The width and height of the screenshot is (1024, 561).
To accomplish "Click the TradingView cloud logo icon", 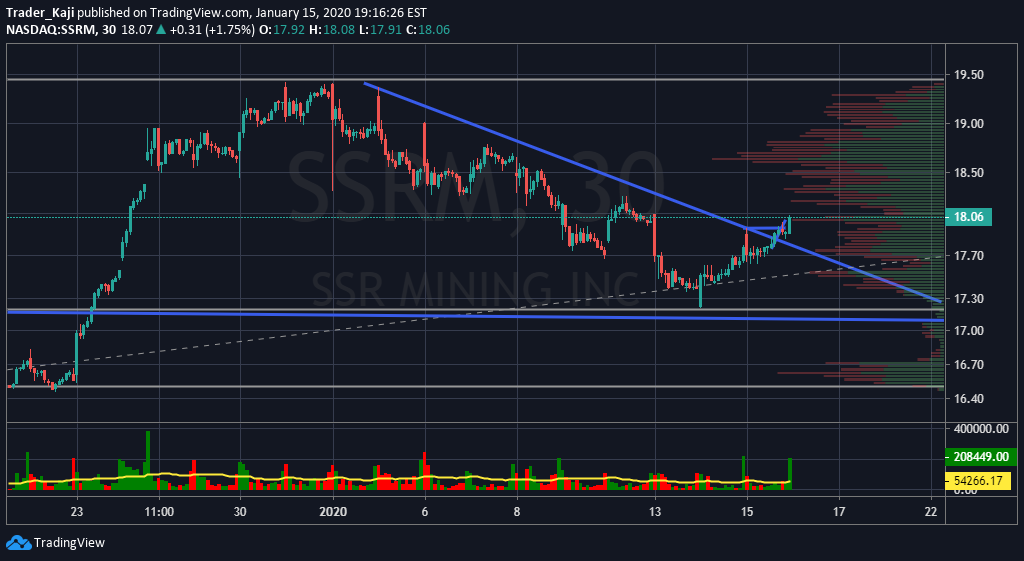I will [x=18, y=543].
